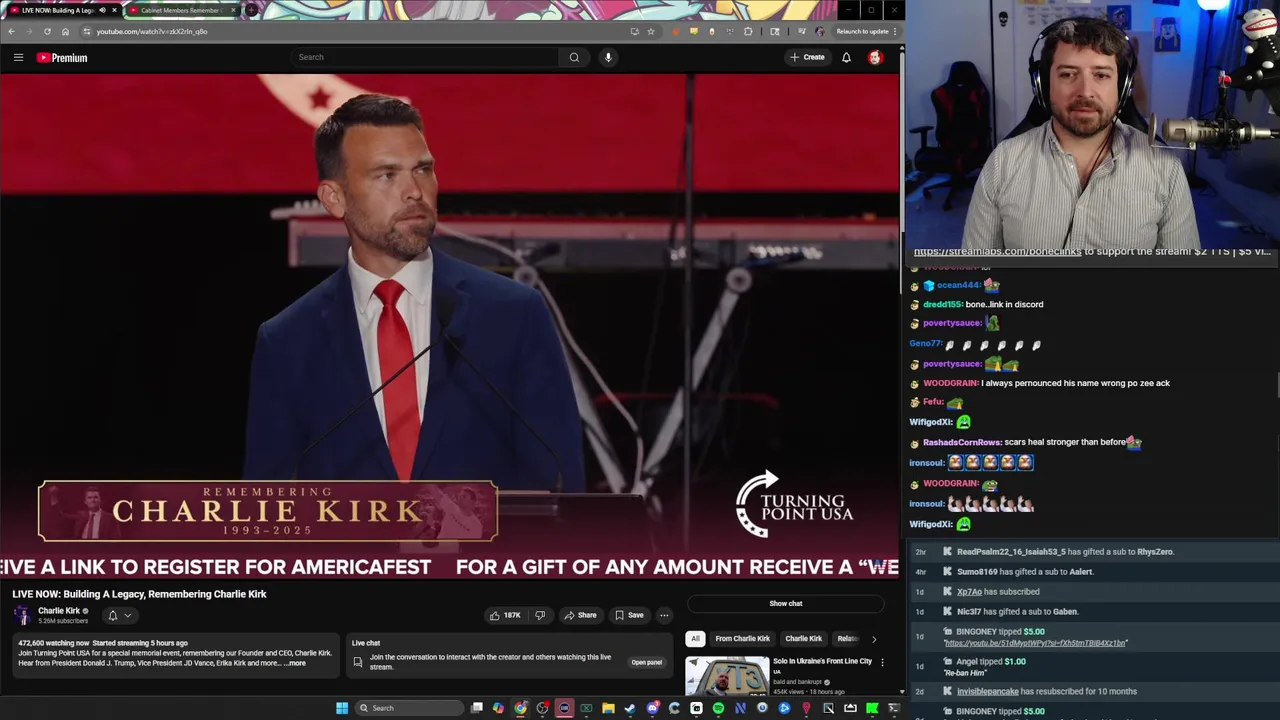Show next filter chips with chevron
The image size is (1280, 720).
point(874,638)
